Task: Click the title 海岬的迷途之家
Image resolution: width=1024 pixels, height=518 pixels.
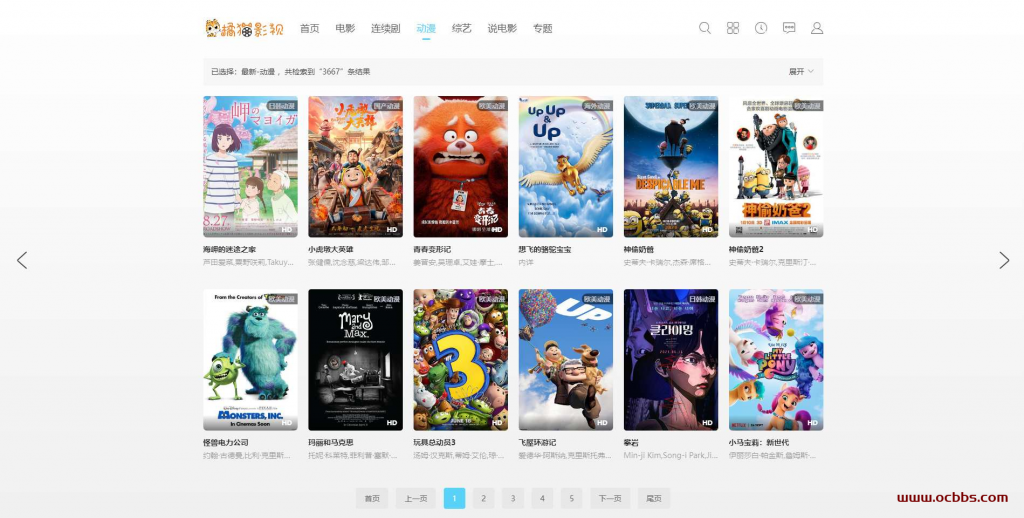Action: pyautogui.click(x=229, y=250)
